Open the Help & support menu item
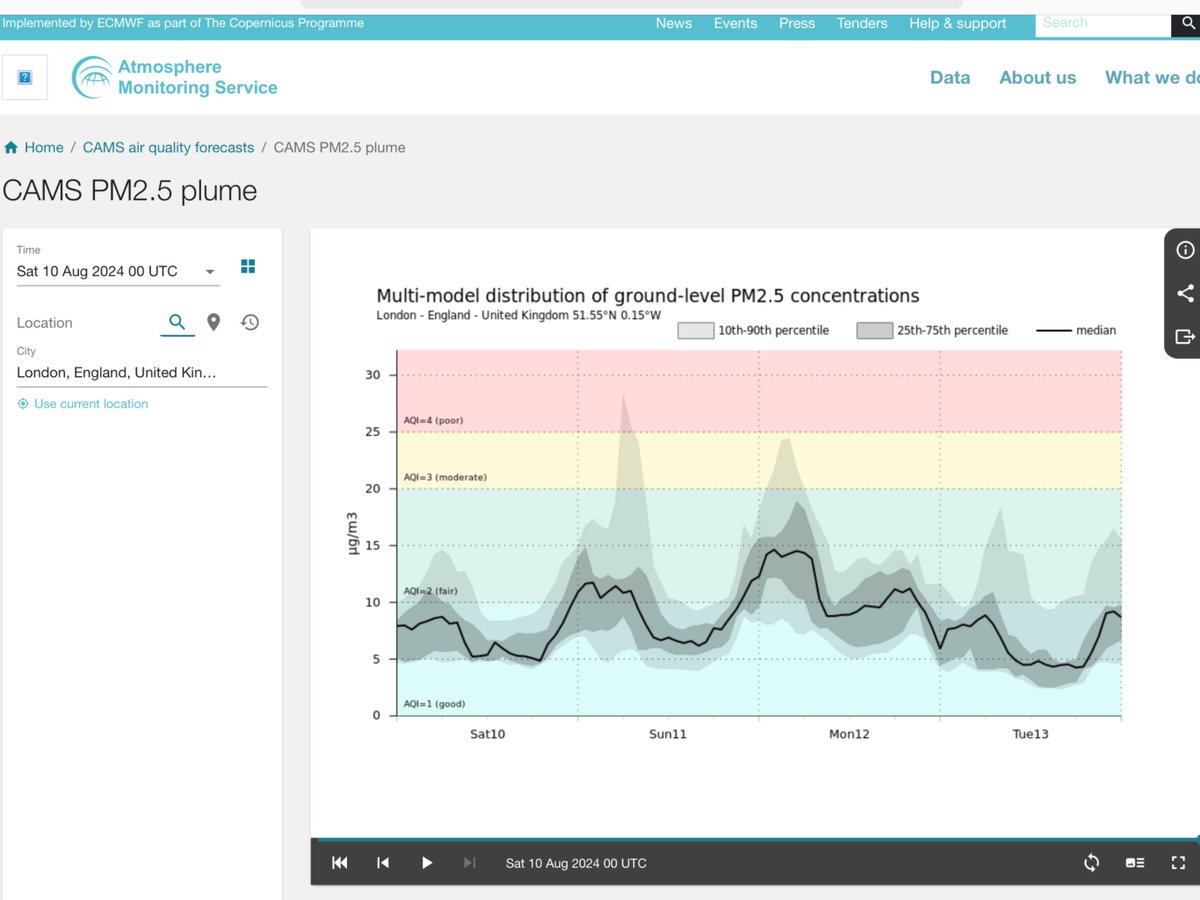Viewport: 1200px width, 900px height. tap(958, 23)
